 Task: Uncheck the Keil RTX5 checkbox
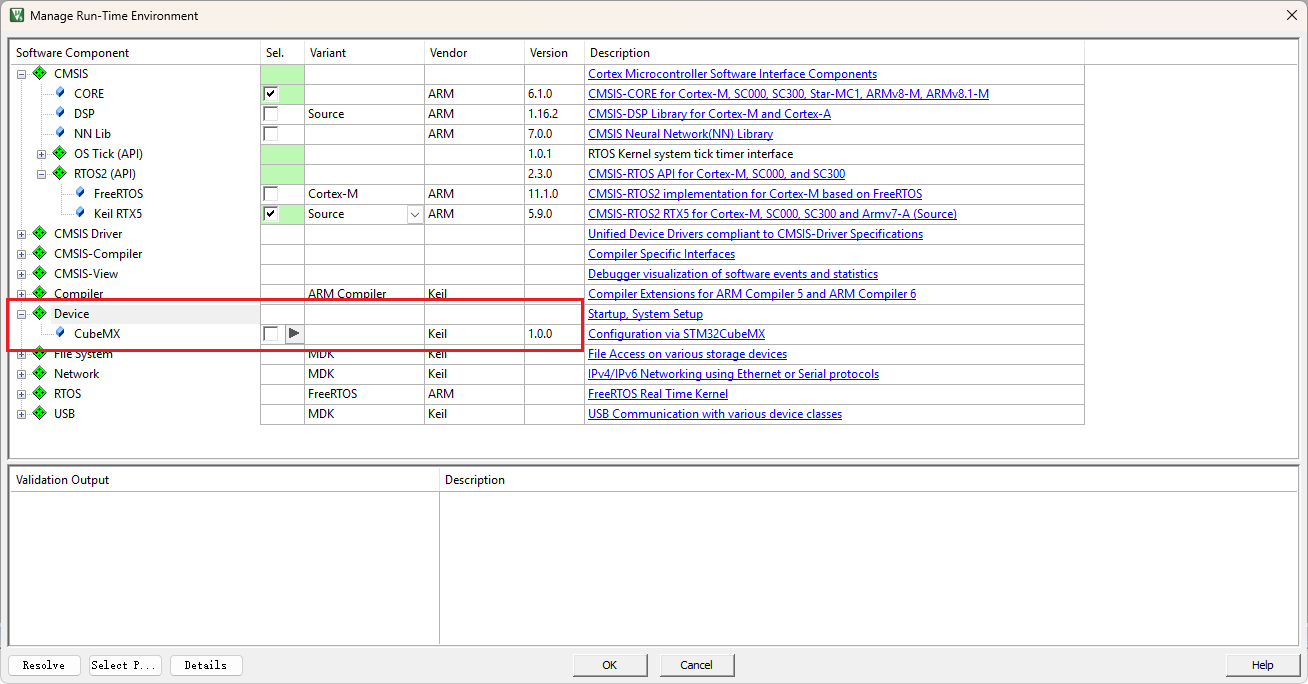tap(270, 213)
